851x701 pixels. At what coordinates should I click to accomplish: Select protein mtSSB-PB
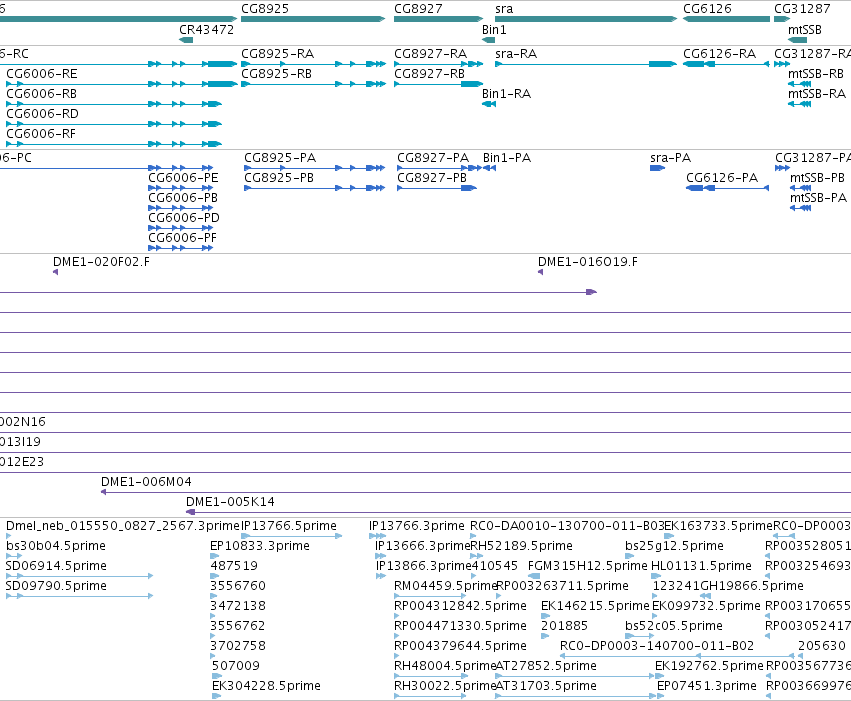pyautogui.click(x=817, y=178)
